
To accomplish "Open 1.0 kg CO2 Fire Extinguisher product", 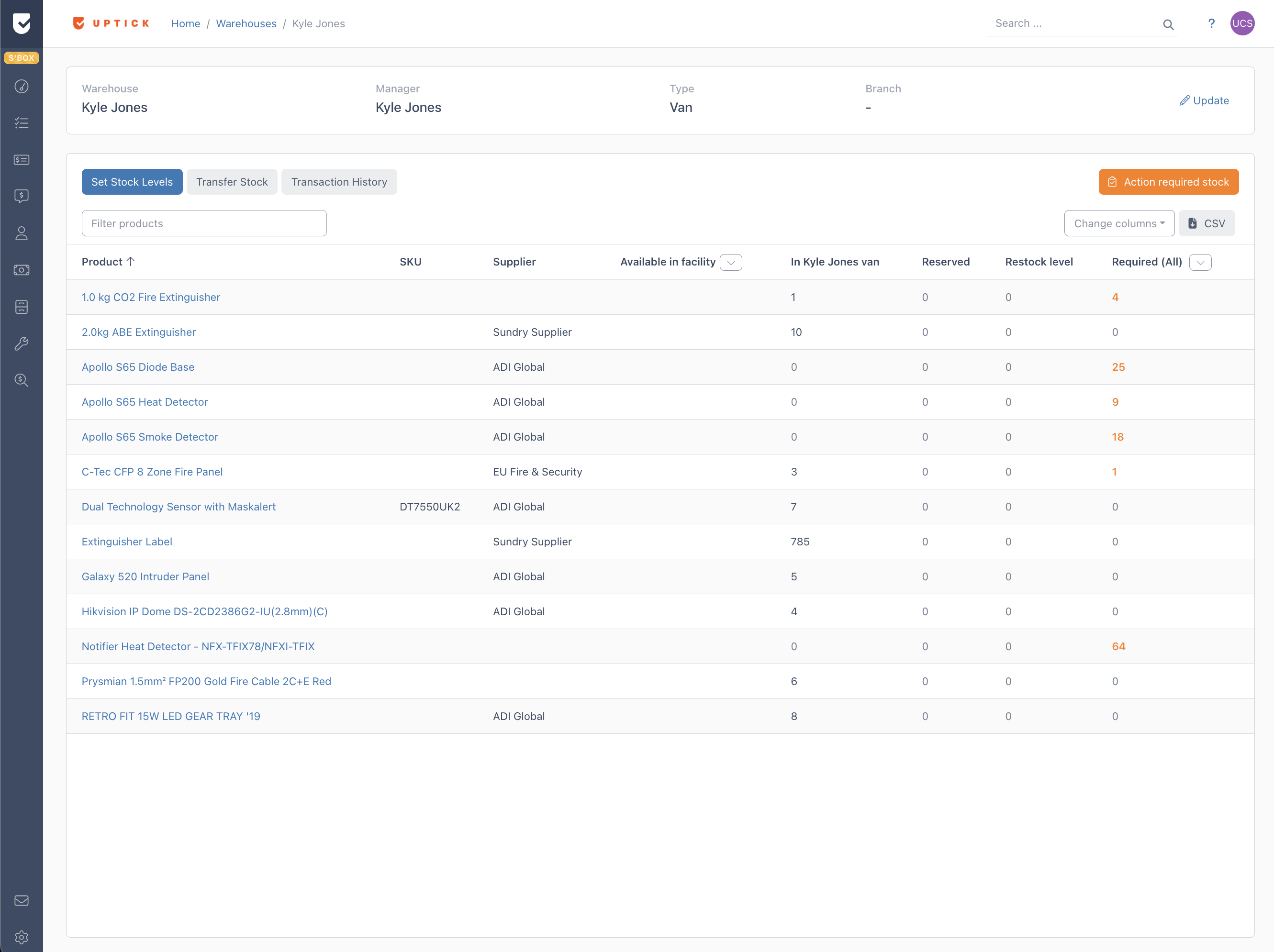I will coord(151,298).
